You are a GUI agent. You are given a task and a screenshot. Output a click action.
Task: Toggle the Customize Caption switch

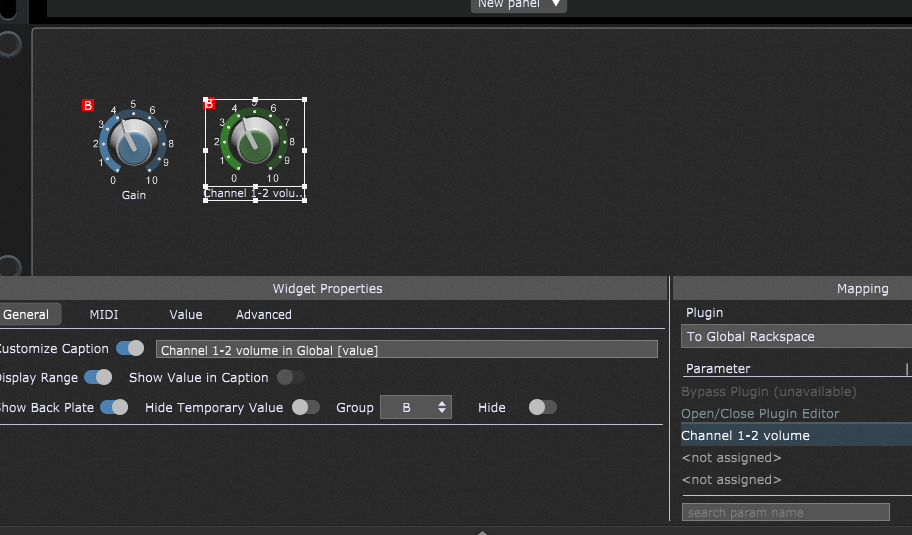coord(130,348)
